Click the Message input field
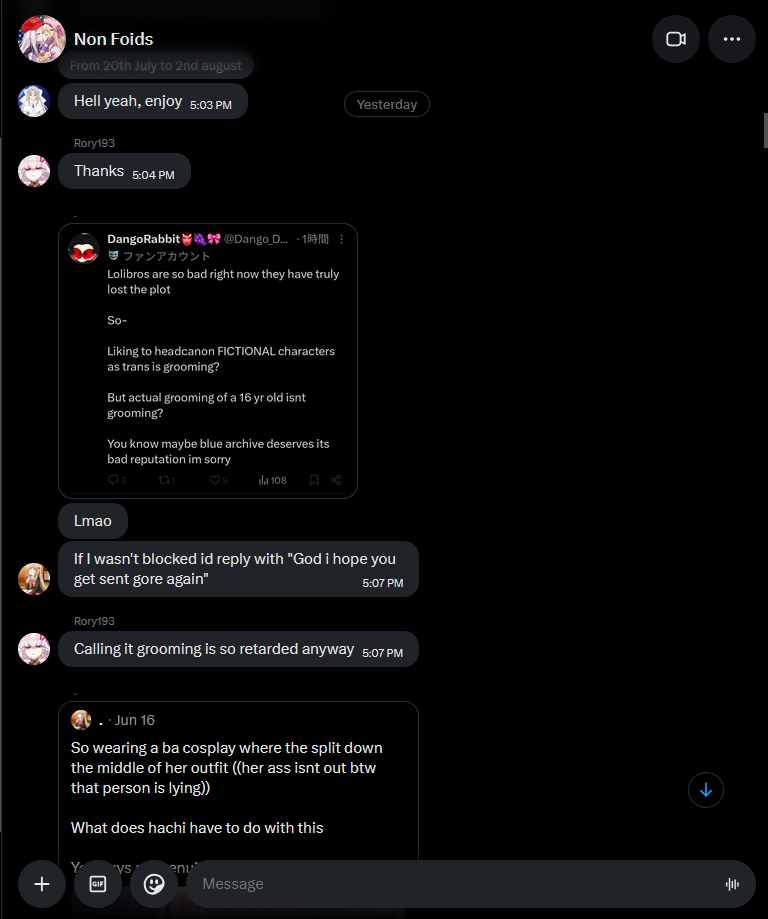The width and height of the screenshot is (768, 919). (x=457, y=884)
